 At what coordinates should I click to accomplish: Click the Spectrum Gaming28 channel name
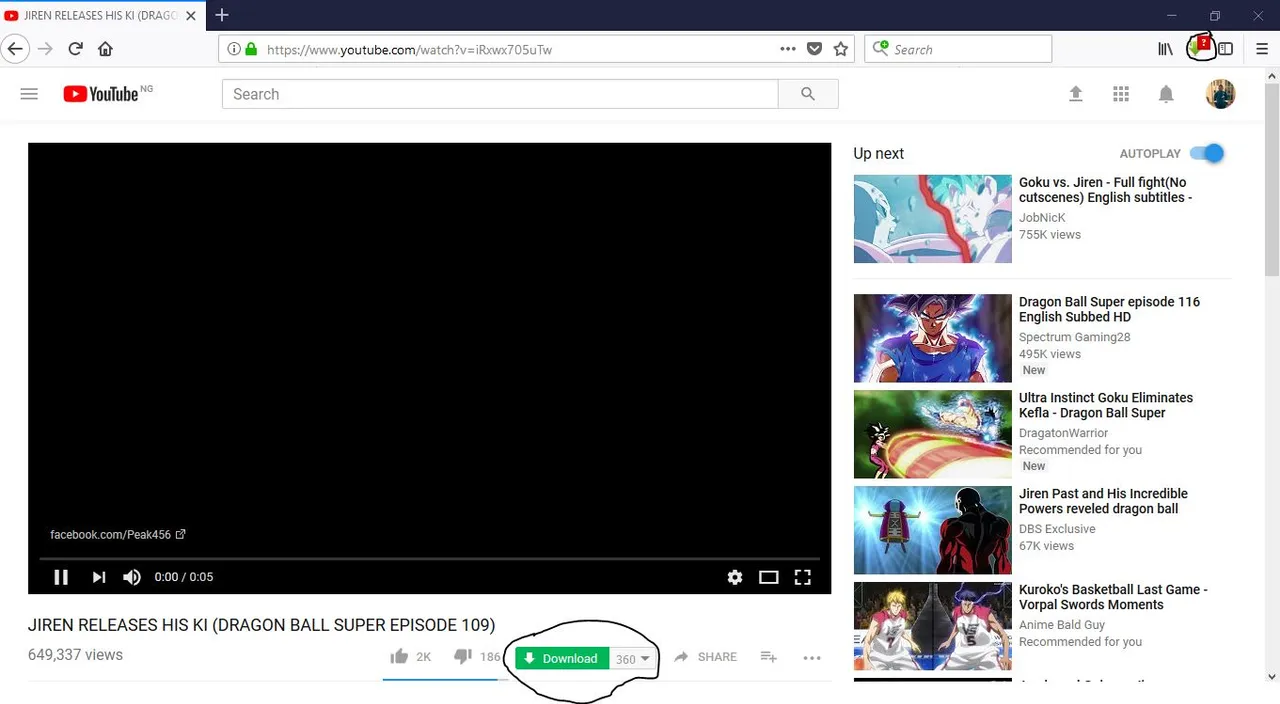[1074, 337]
